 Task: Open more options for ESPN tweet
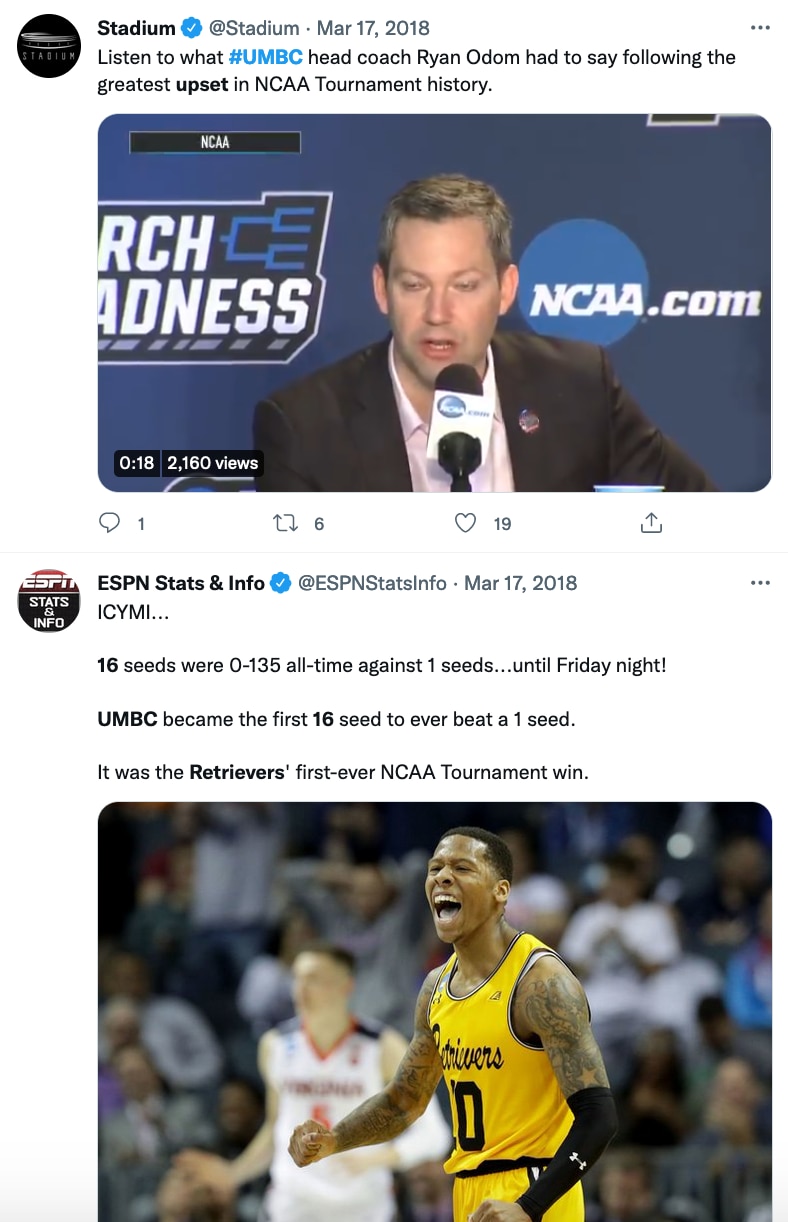760,583
